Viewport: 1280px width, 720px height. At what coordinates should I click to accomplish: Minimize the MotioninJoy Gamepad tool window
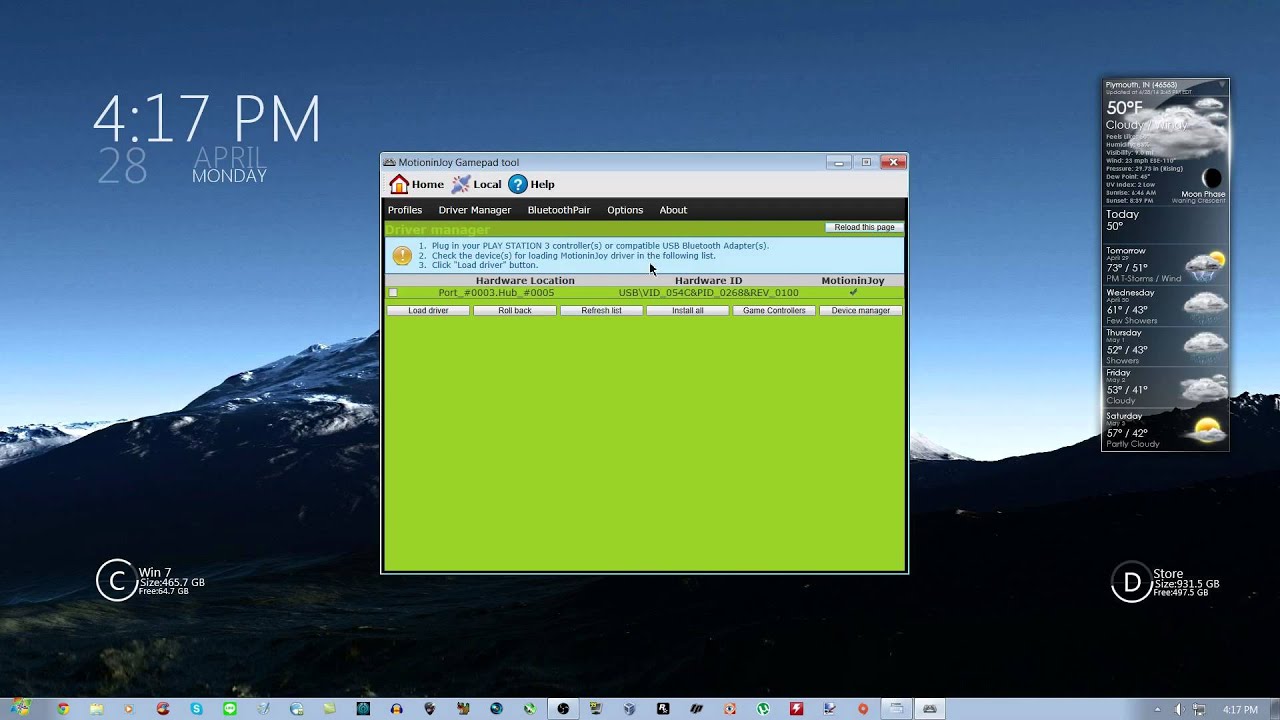tap(839, 162)
